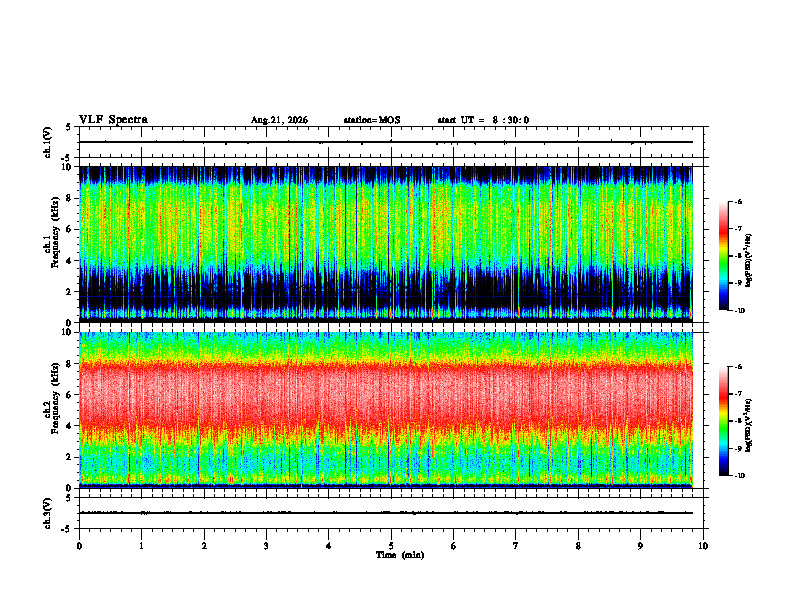
Task: Click the 10 minute tick on time axis
Action: [703, 546]
